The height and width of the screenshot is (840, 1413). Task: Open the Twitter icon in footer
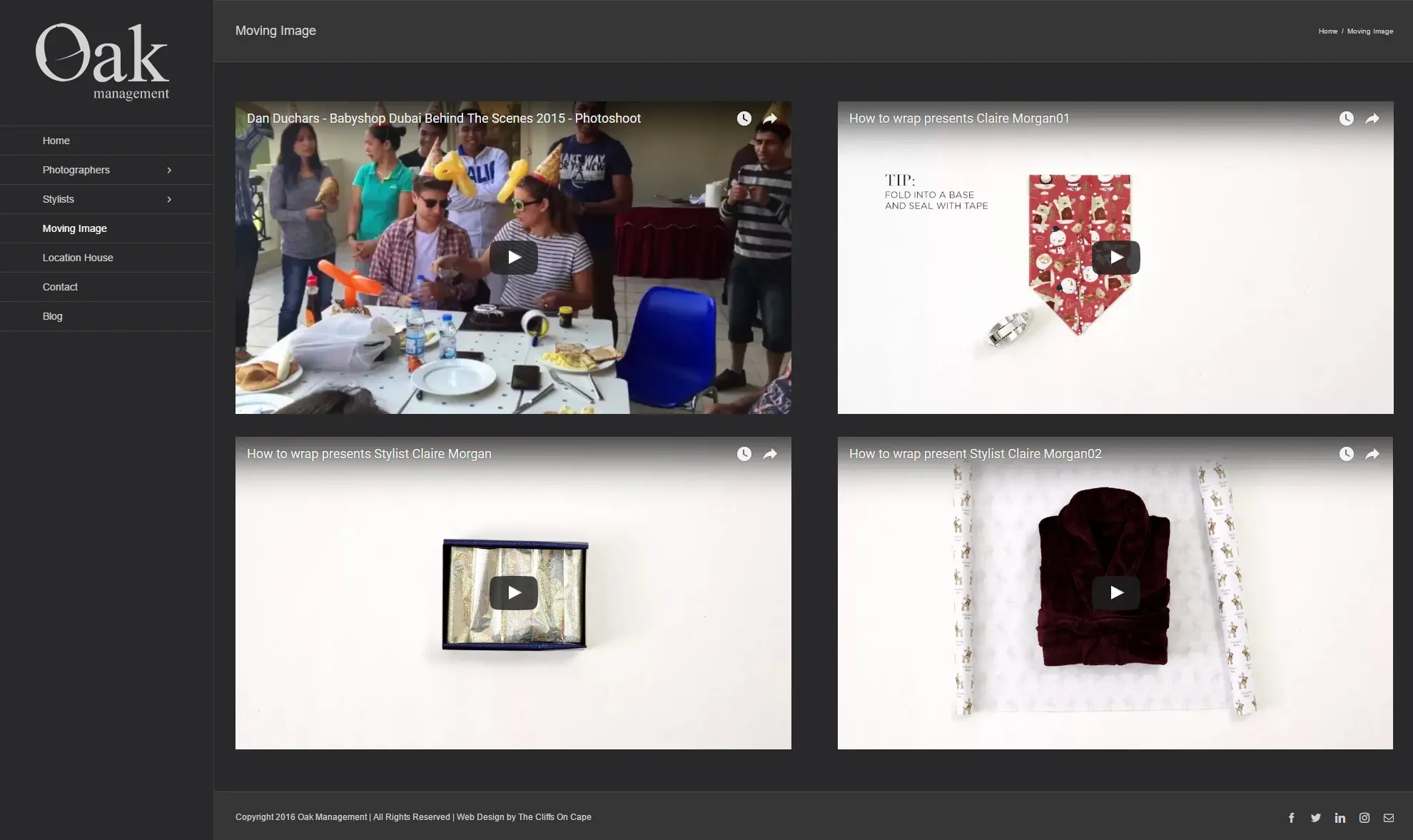1315,818
